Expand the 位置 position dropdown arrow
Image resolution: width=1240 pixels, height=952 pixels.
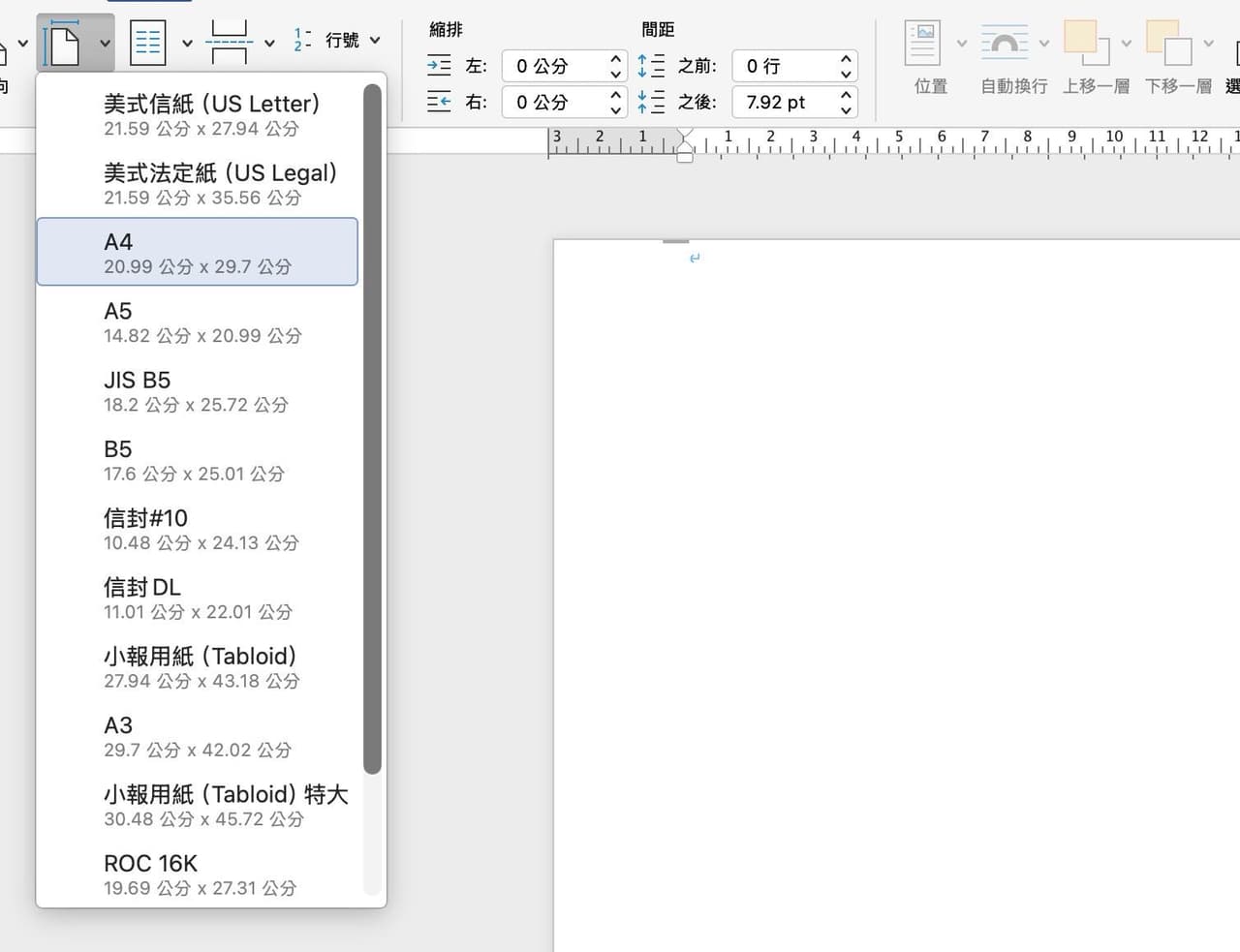[961, 44]
